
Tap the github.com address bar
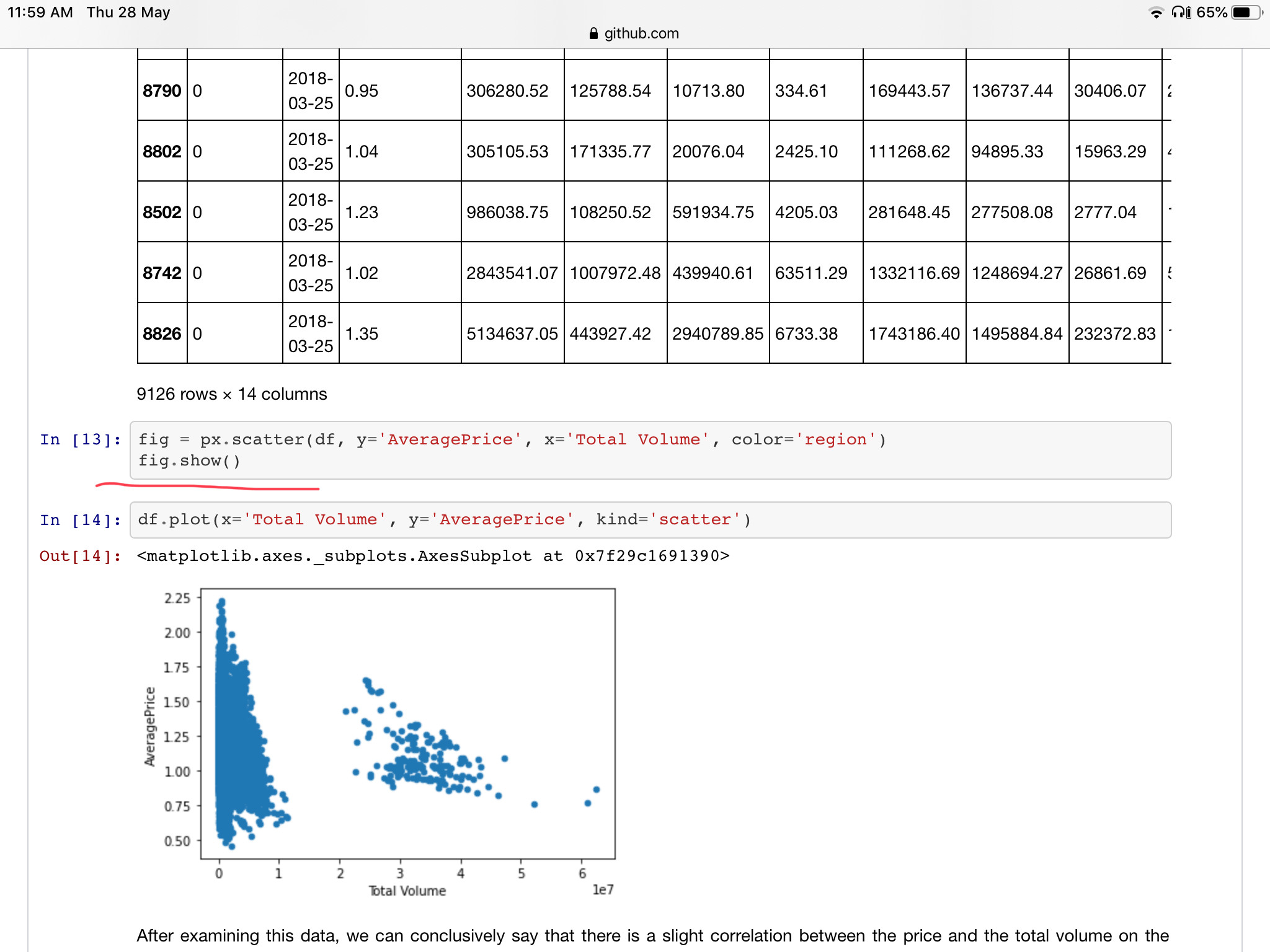tap(634, 33)
